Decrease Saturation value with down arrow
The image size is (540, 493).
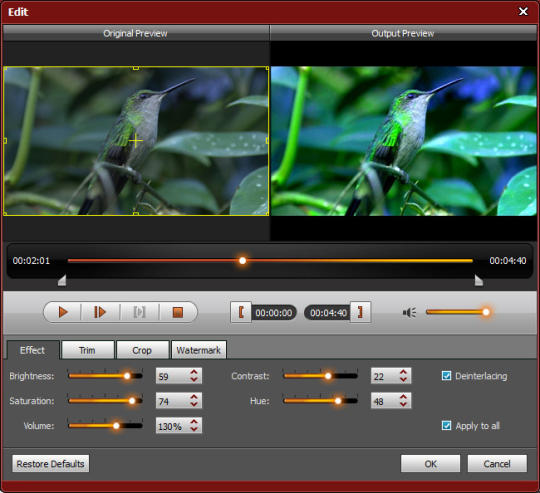[194, 405]
